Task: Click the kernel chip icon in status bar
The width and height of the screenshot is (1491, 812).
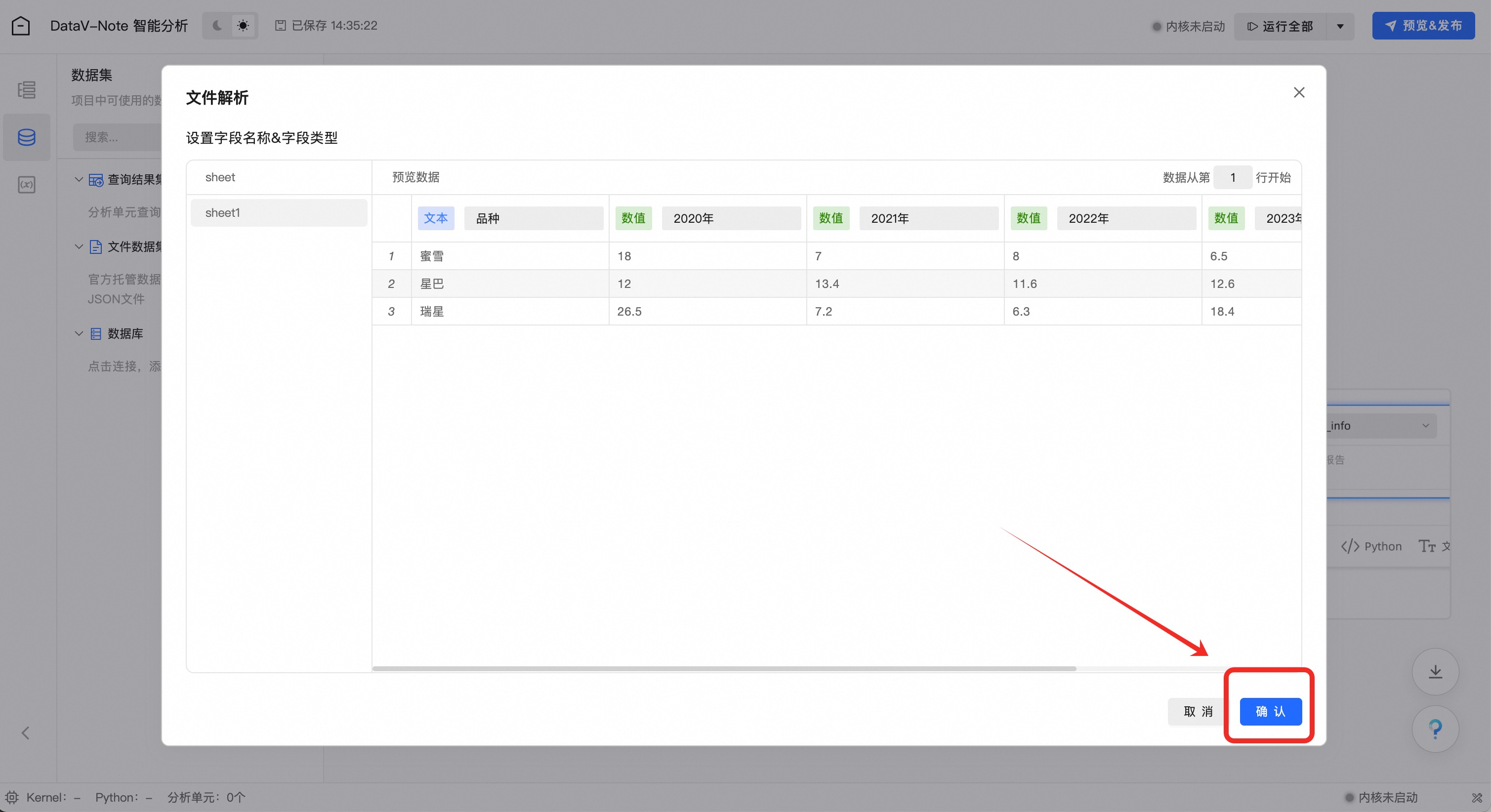Action: [x=11, y=797]
